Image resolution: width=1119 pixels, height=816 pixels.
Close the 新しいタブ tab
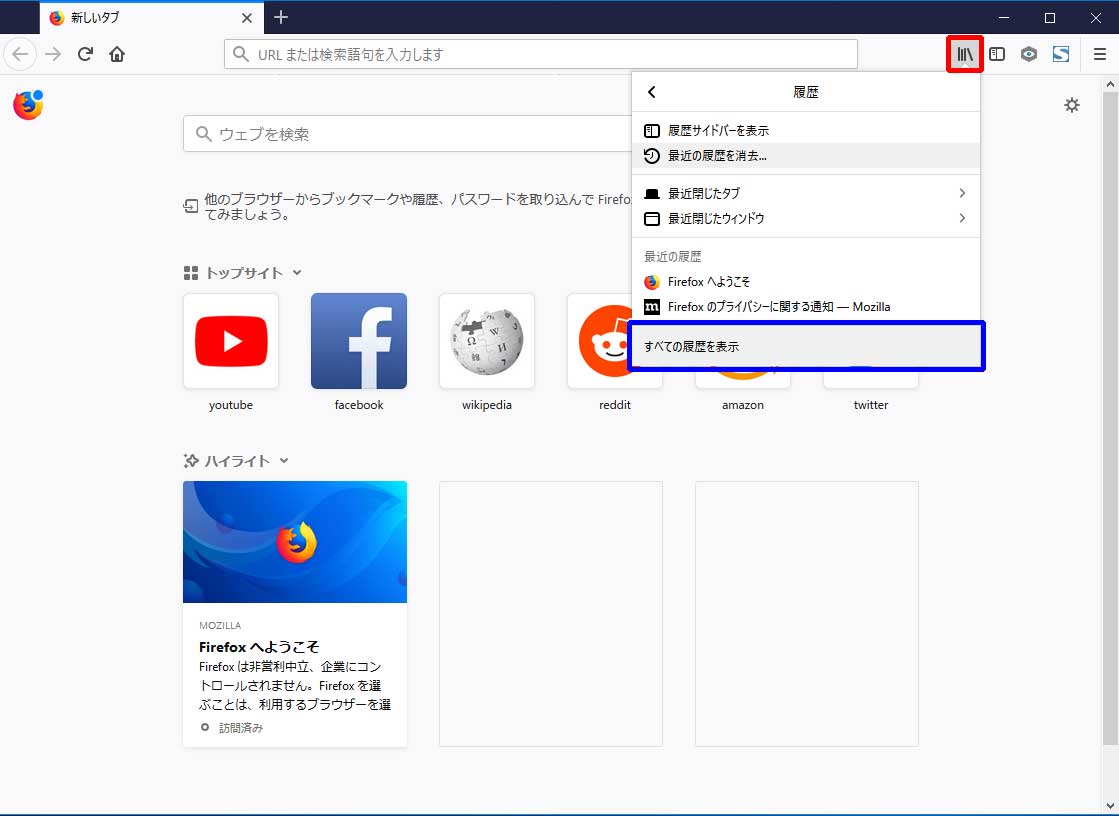click(247, 18)
